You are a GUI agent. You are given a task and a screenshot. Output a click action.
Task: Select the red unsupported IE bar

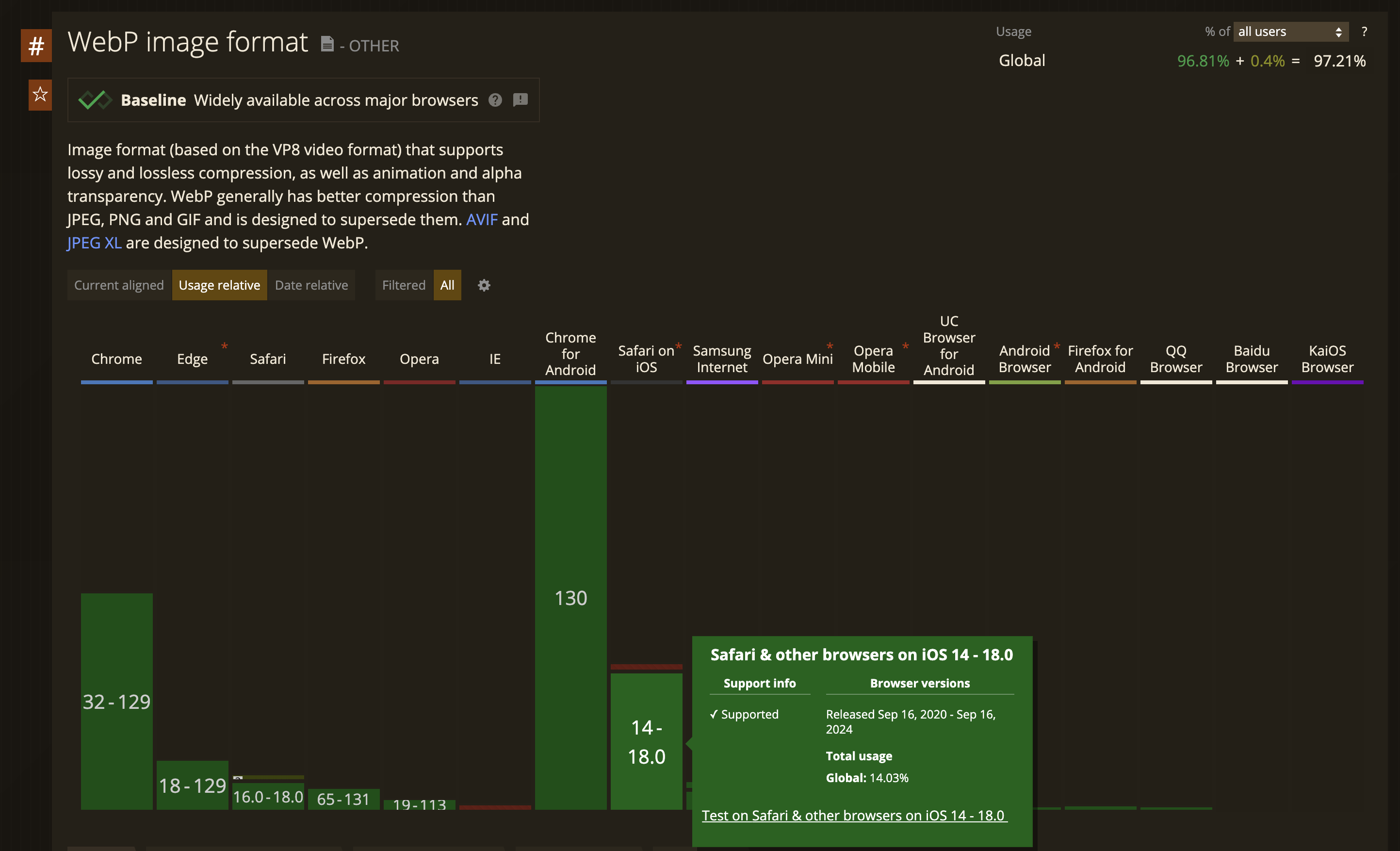[495, 807]
